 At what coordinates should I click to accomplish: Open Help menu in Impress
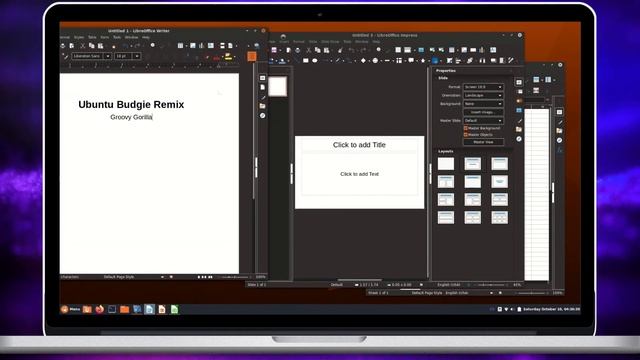click(376, 42)
